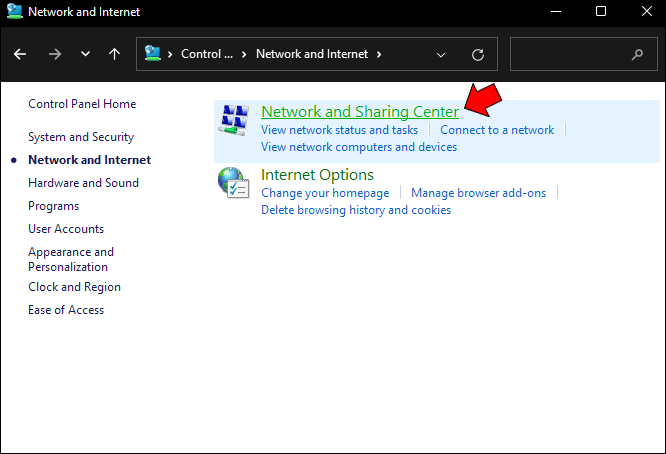Image resolution: width=666 pixels, height=454 pixels.
Task: Select Connect to a network link
Action: click(x=497, y=130)
